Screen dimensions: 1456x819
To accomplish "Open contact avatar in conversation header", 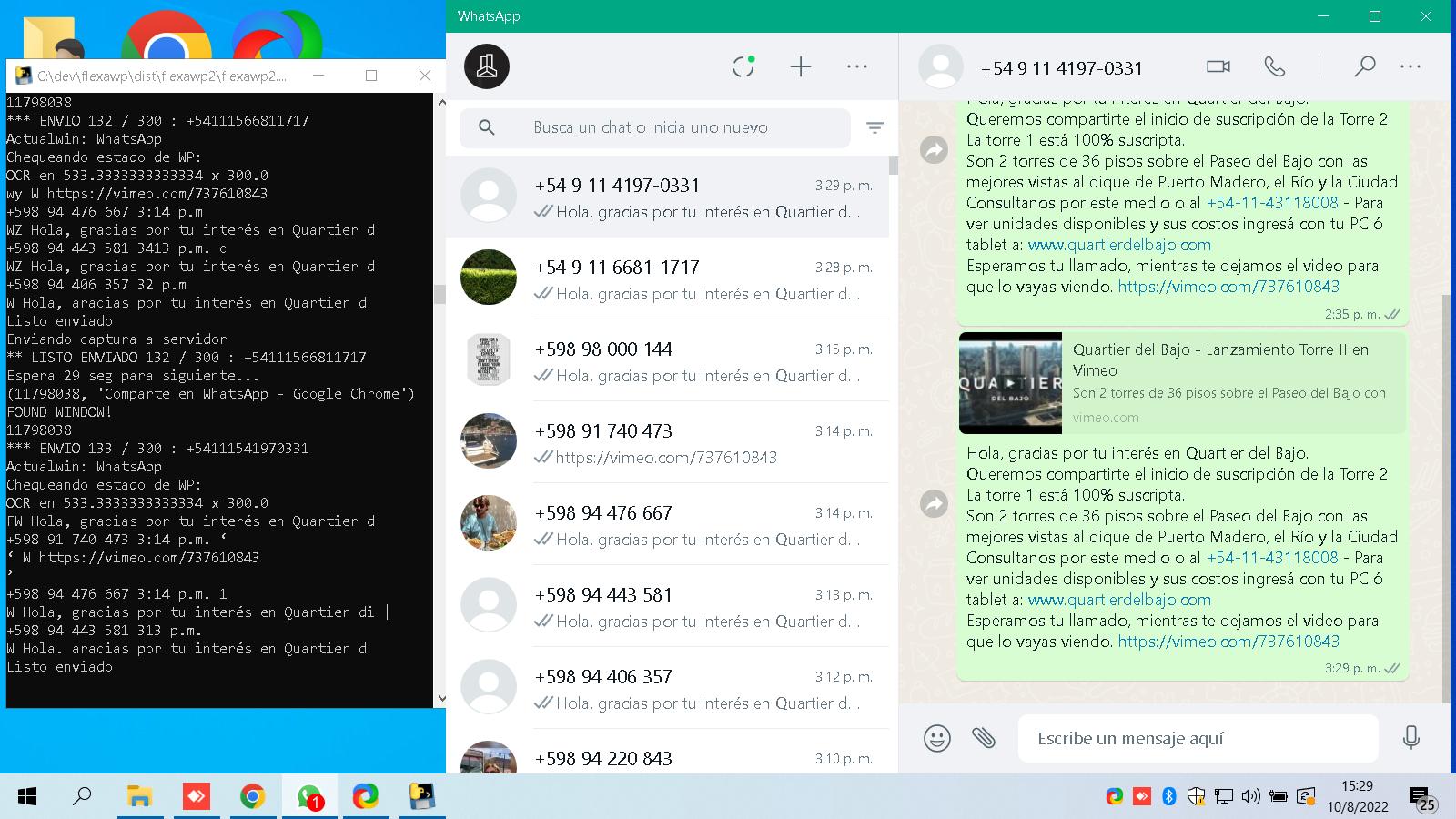I will point(941,66).
